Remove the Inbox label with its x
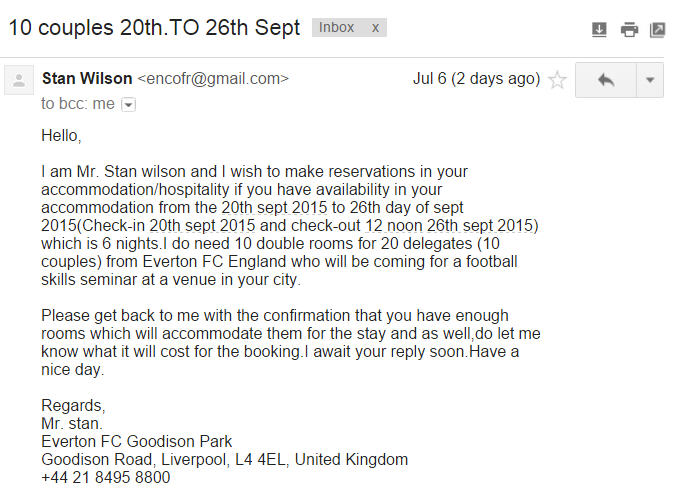 click(x=376, y=28)
